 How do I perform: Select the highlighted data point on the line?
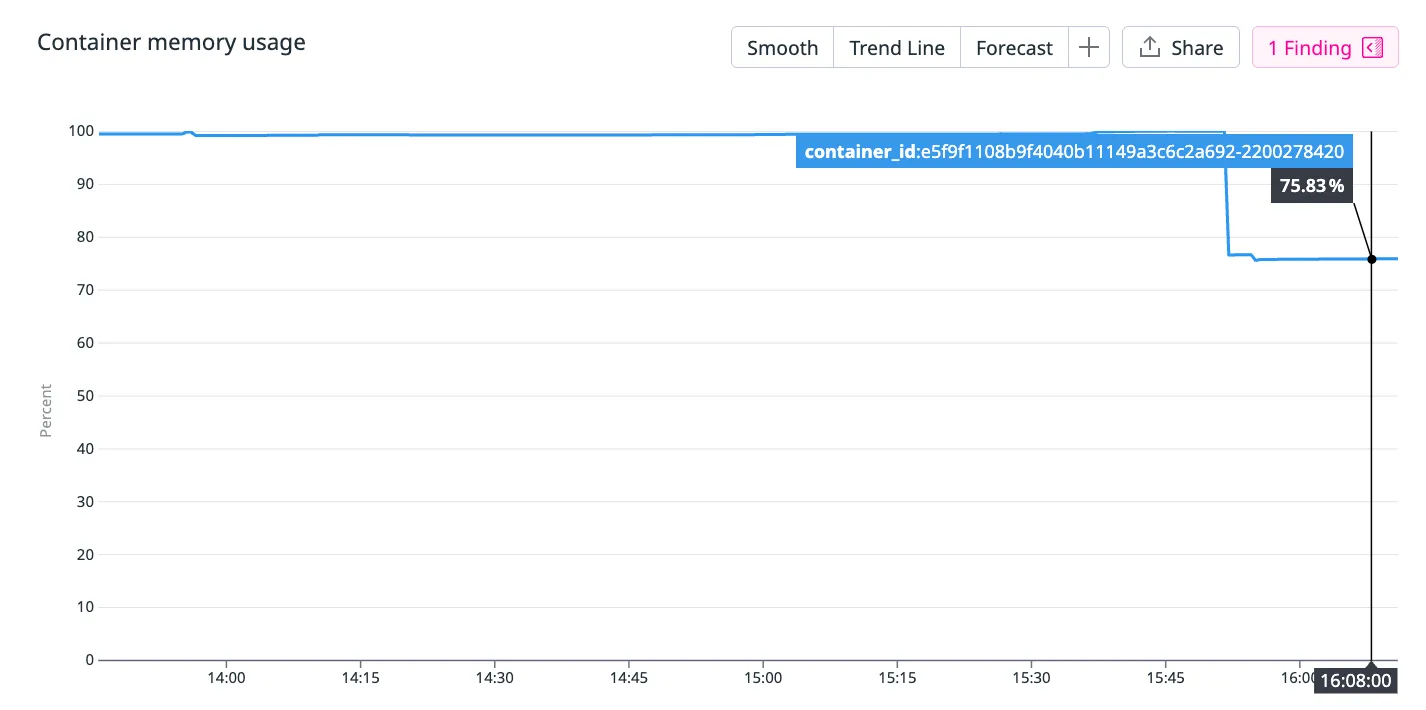(x=1371, y=258)
